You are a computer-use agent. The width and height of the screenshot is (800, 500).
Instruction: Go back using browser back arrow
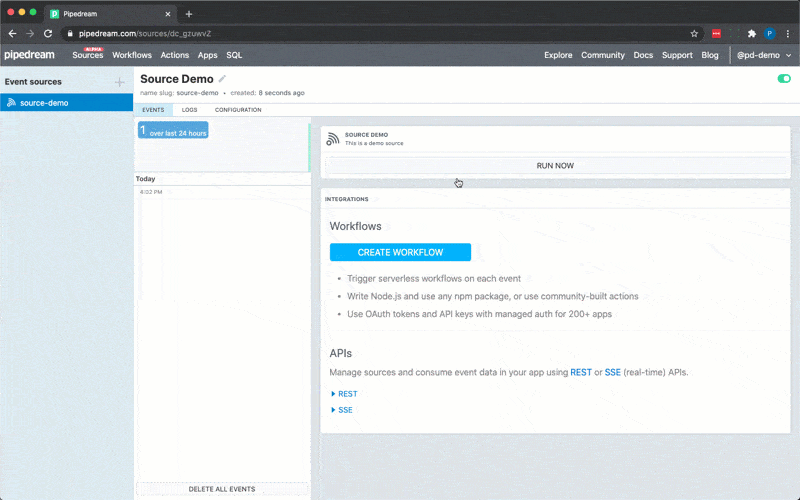pos(12,33)
